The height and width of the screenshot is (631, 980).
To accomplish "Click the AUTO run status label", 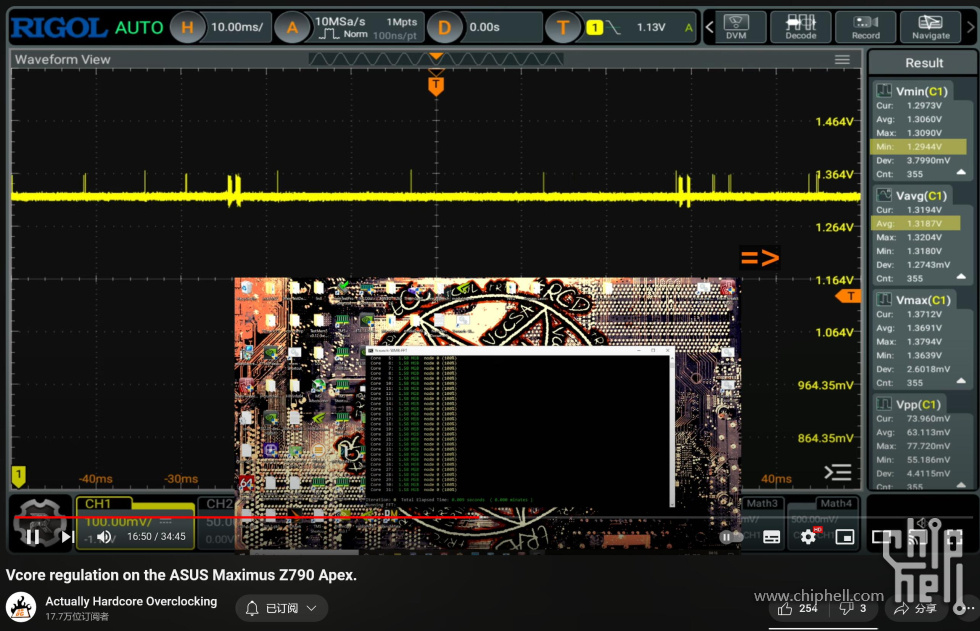I will [139, 27].
